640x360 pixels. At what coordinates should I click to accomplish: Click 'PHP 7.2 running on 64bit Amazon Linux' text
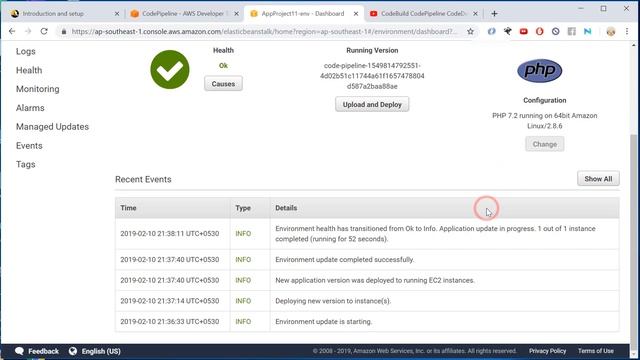point(544,121)
